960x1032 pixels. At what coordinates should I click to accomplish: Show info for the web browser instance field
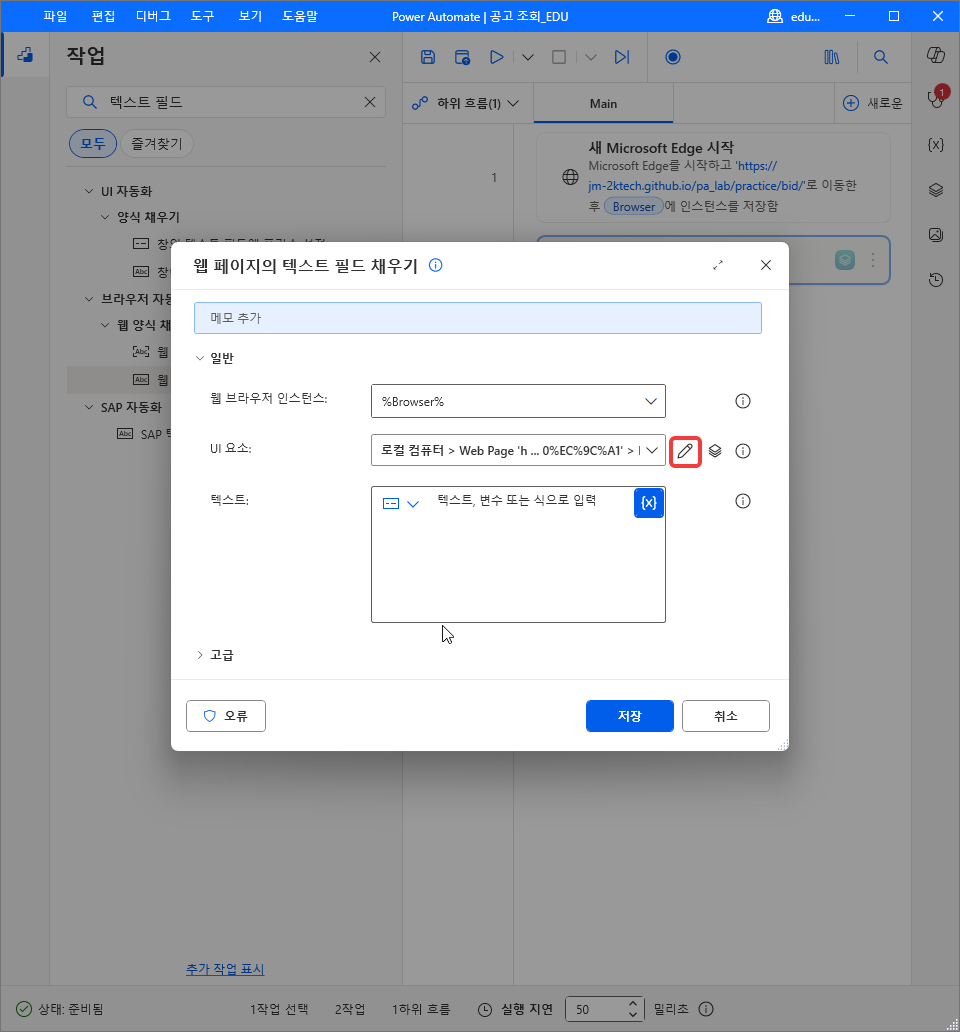(x=743, y=401)
